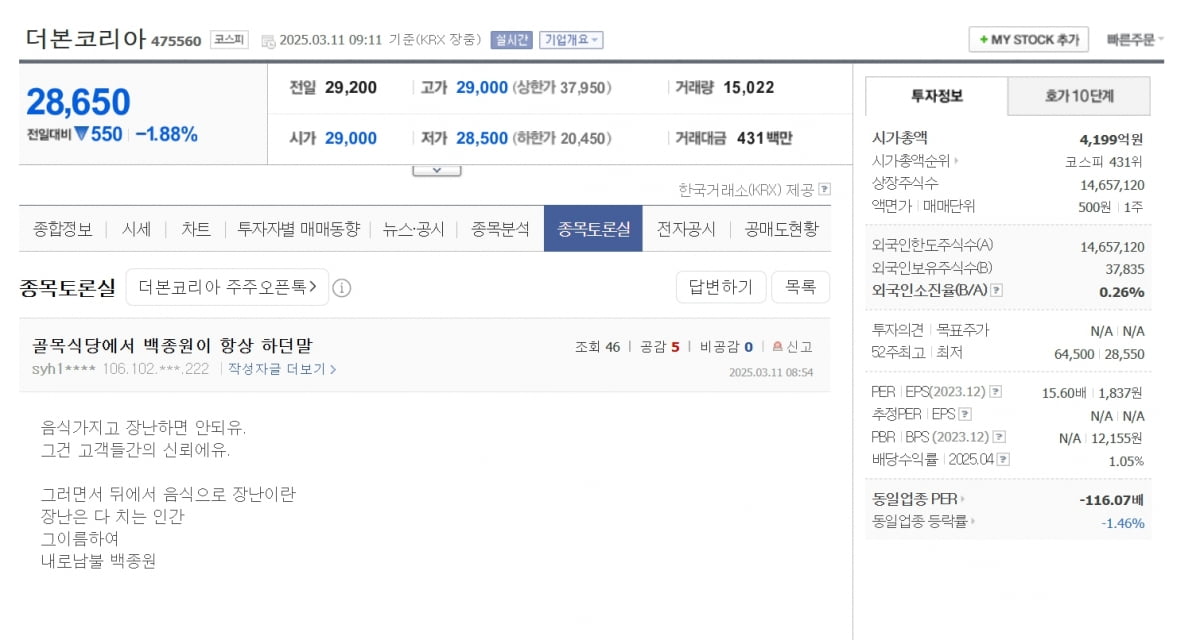Switch to the 차트 tab

coord(196,229)
